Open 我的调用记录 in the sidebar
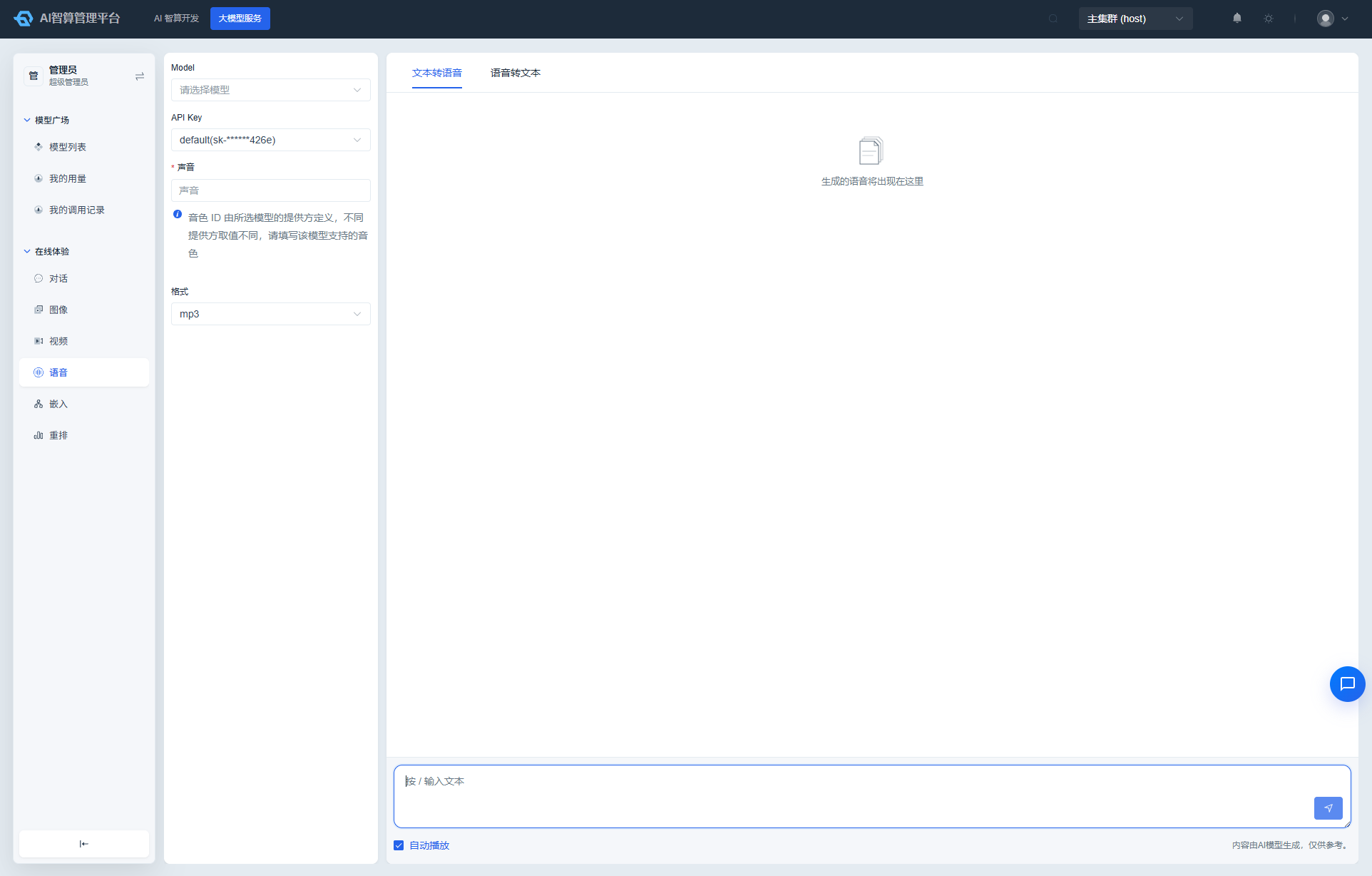This screenshot has height=876, width=1372. point(84,210)
